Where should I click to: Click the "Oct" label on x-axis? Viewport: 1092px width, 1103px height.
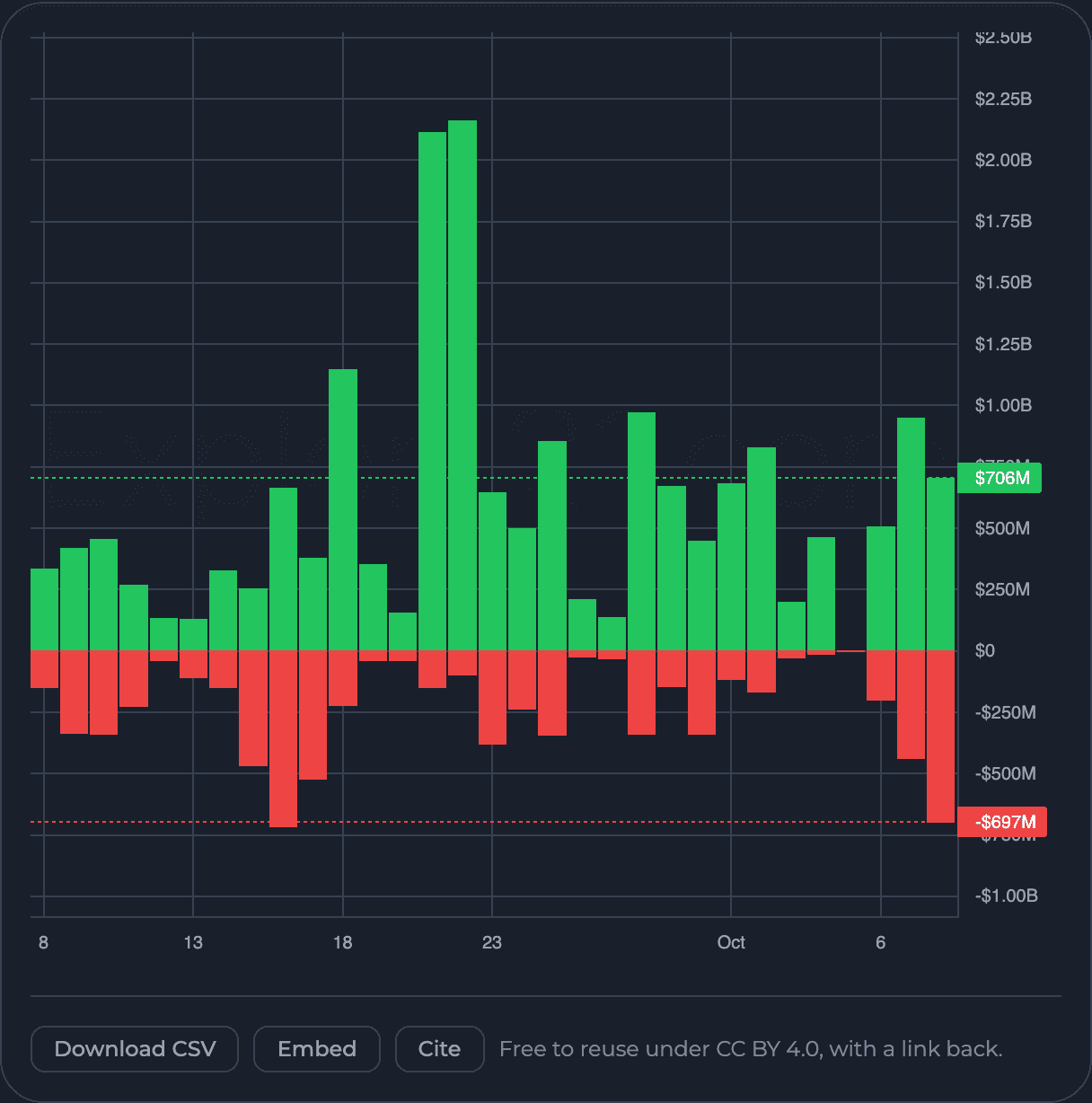coord(731,942)
